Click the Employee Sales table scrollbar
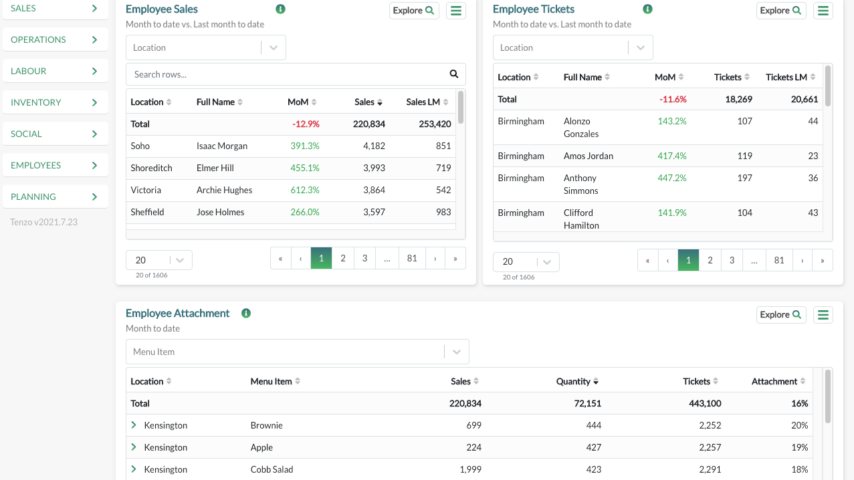 tap(460, 110)
